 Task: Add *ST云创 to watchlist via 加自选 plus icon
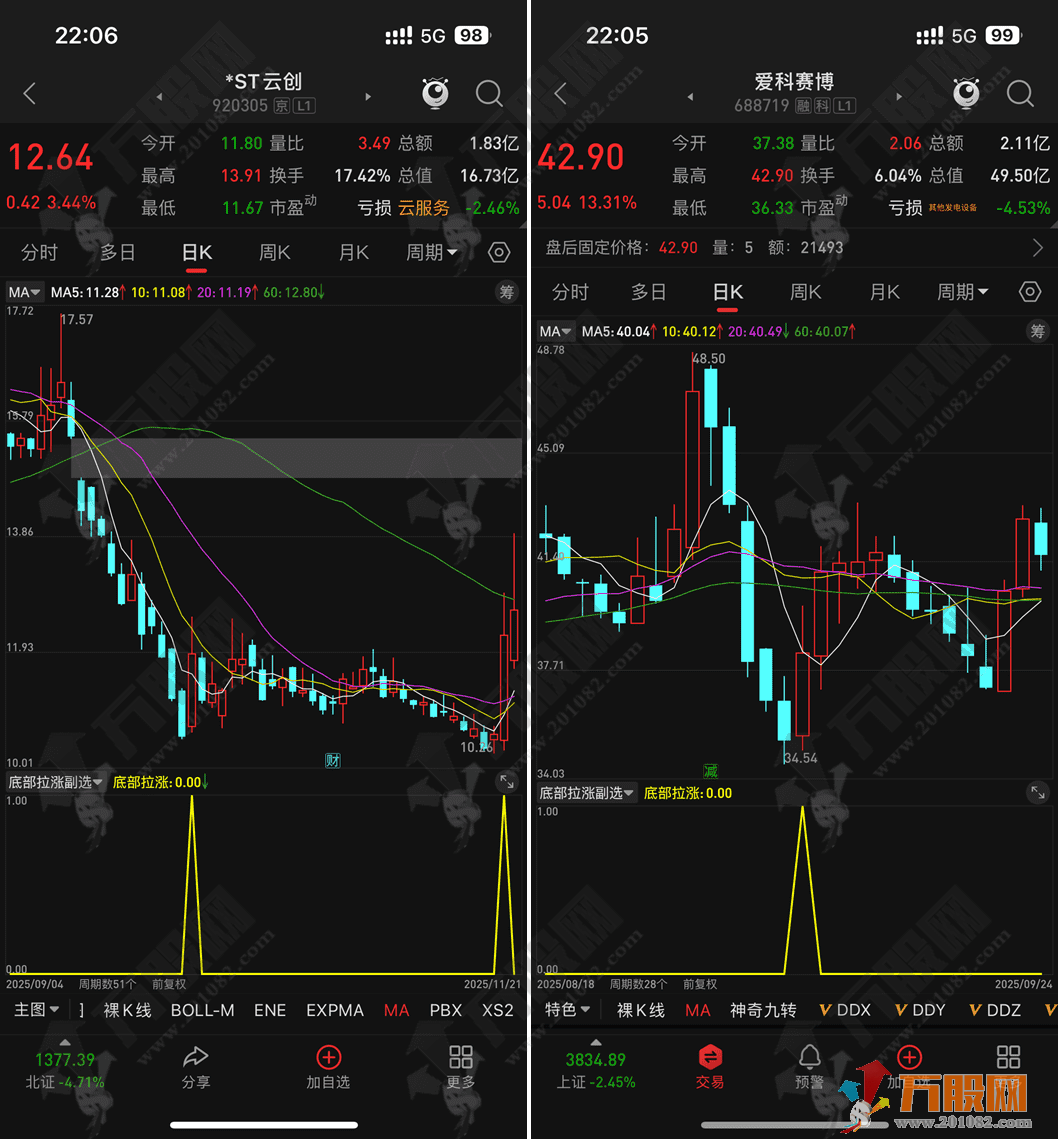[x=328, y=1057]
